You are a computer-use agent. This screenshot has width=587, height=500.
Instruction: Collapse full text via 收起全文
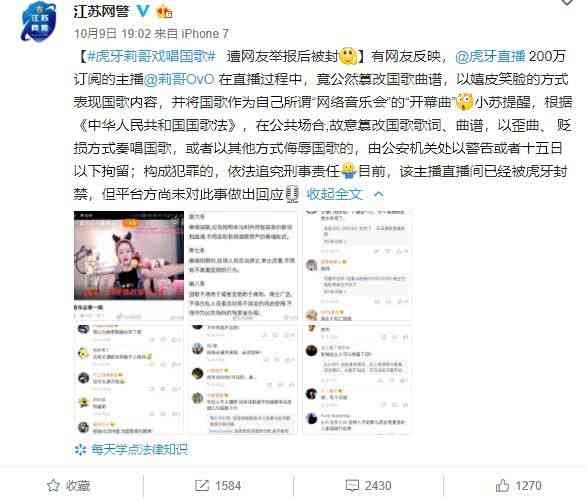(335, 194)
